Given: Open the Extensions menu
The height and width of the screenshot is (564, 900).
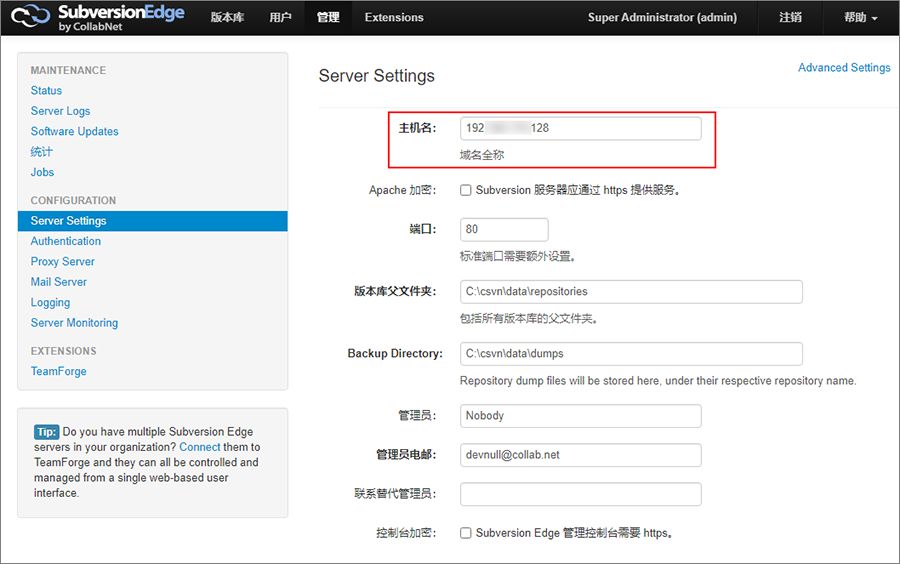Looking at the screenshot, I should 394,18.
